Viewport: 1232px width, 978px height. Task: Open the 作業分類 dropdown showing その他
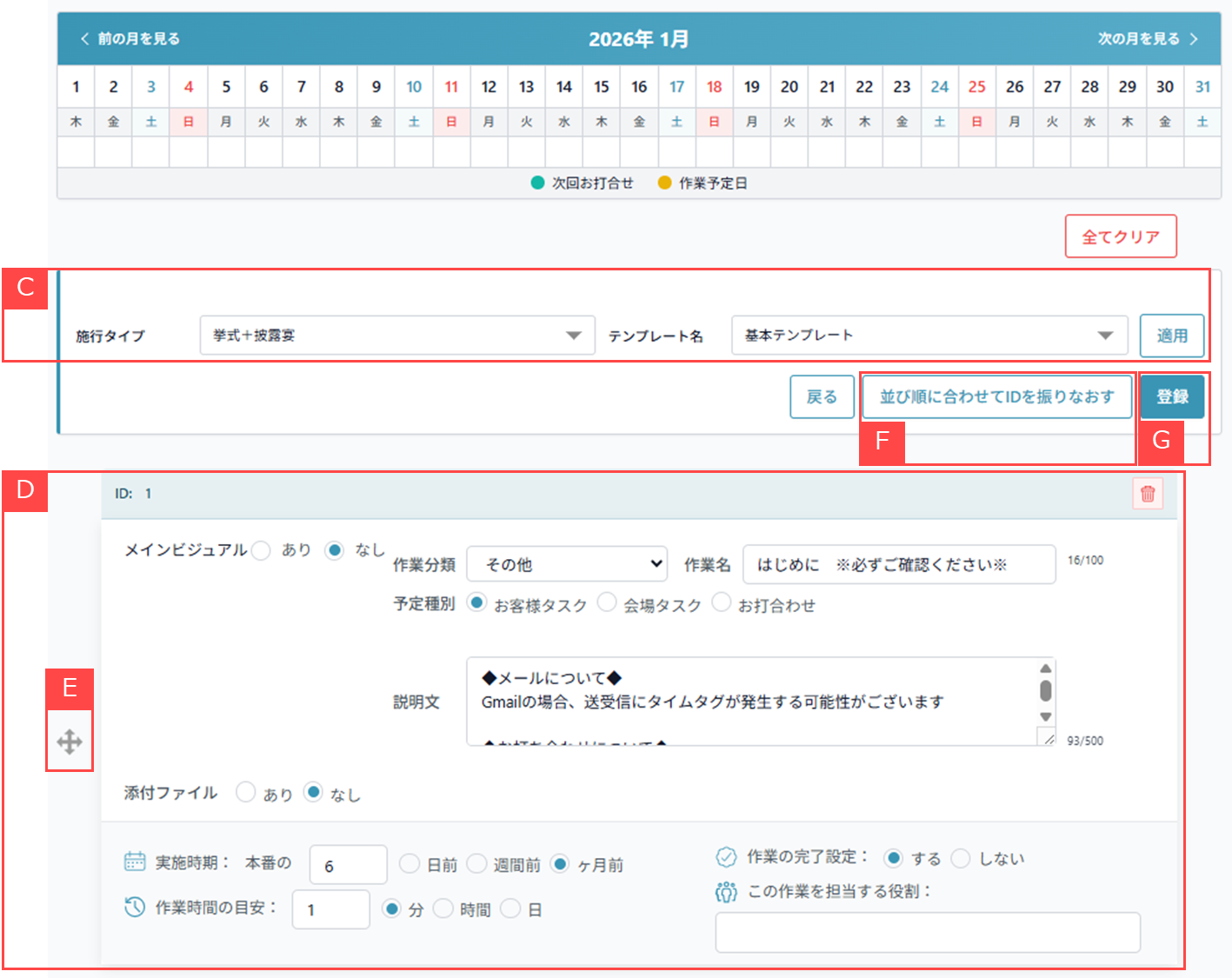(x=566, y=563)
